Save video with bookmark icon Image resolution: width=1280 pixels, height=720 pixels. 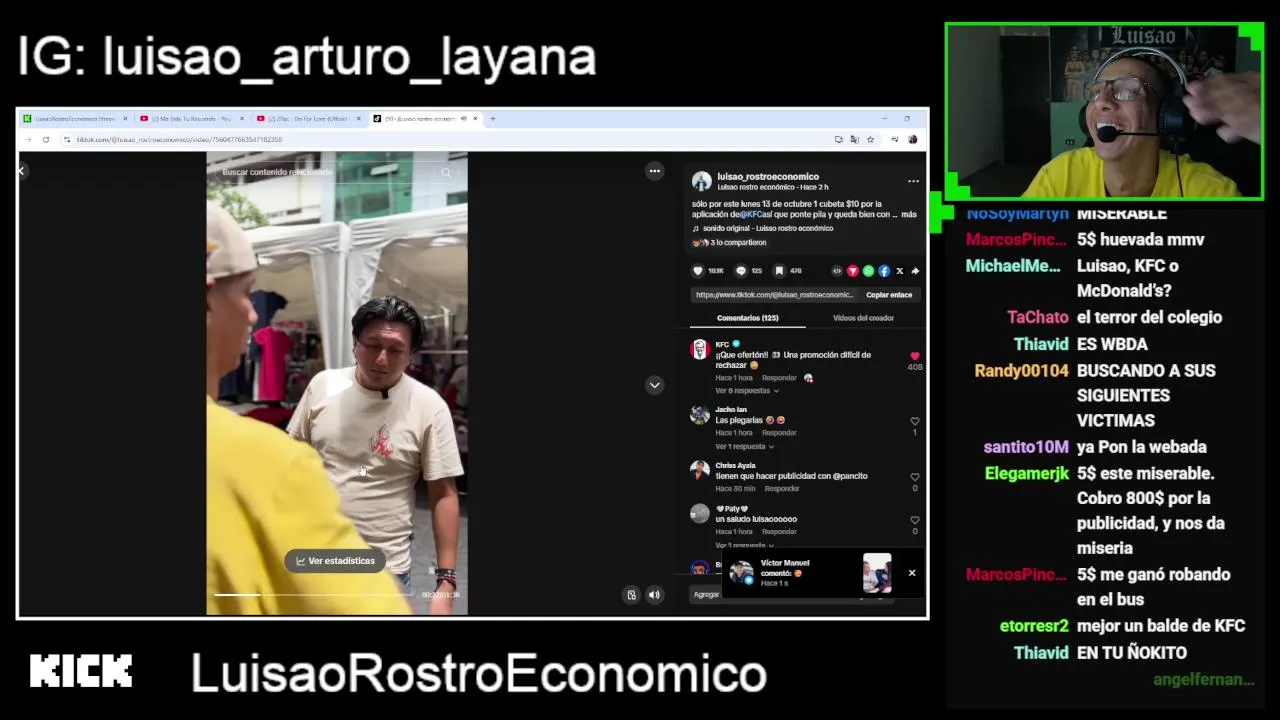(779, 271)
